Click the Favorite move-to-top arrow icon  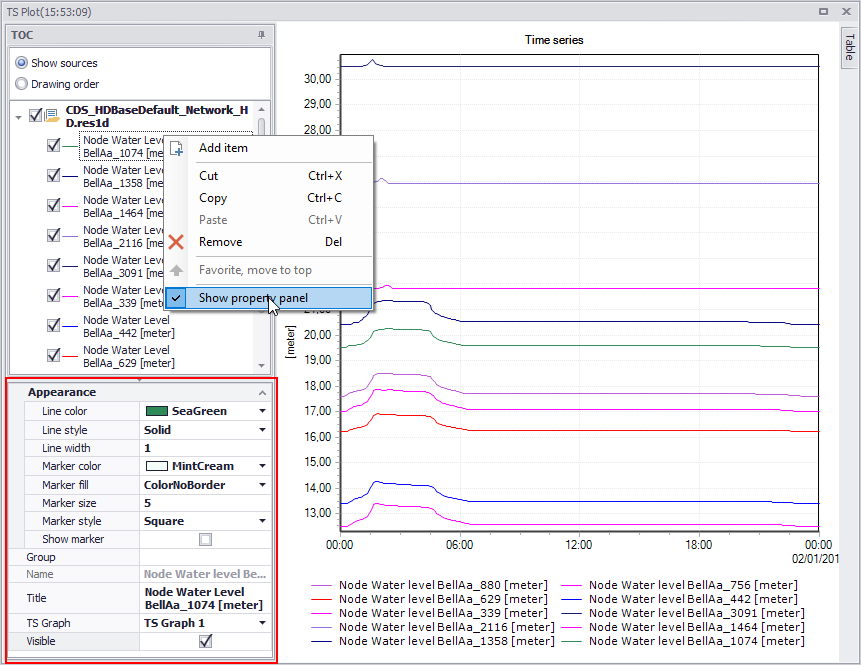[176, 270]
